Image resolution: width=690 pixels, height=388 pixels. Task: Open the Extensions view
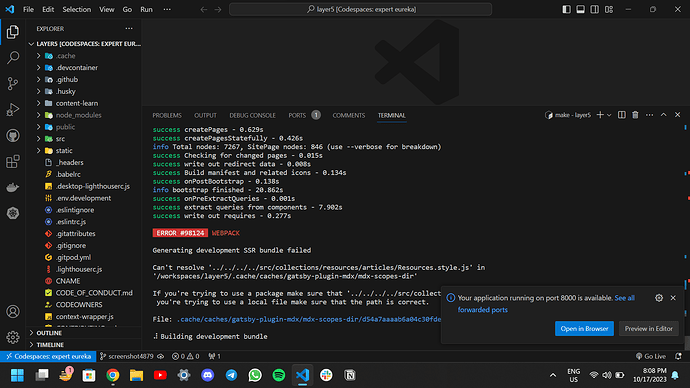tap(13, 161)
